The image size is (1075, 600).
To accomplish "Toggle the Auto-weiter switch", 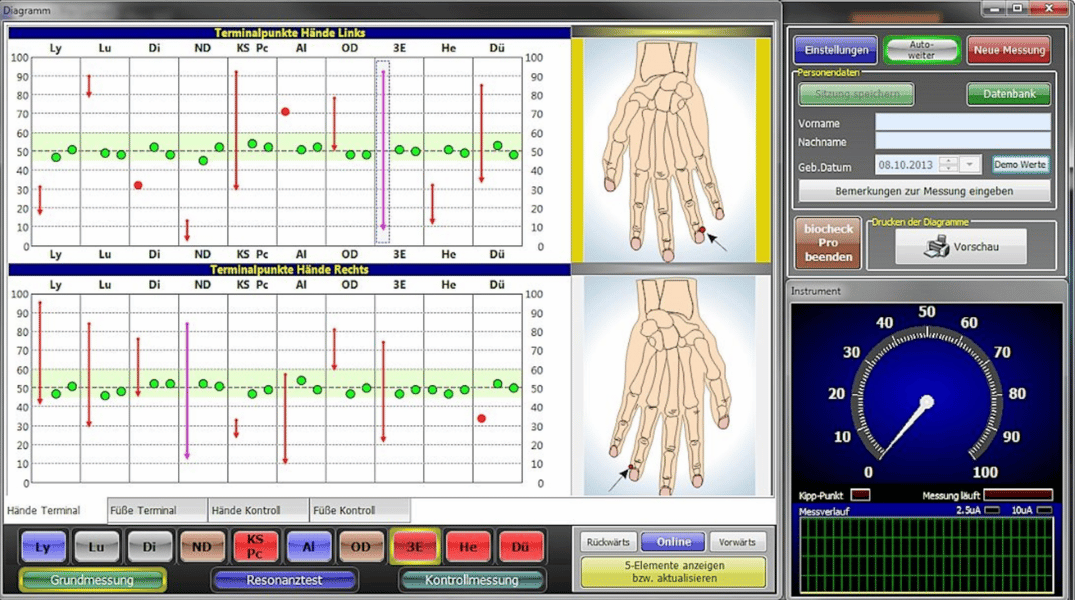I will (x=921, y=49).
